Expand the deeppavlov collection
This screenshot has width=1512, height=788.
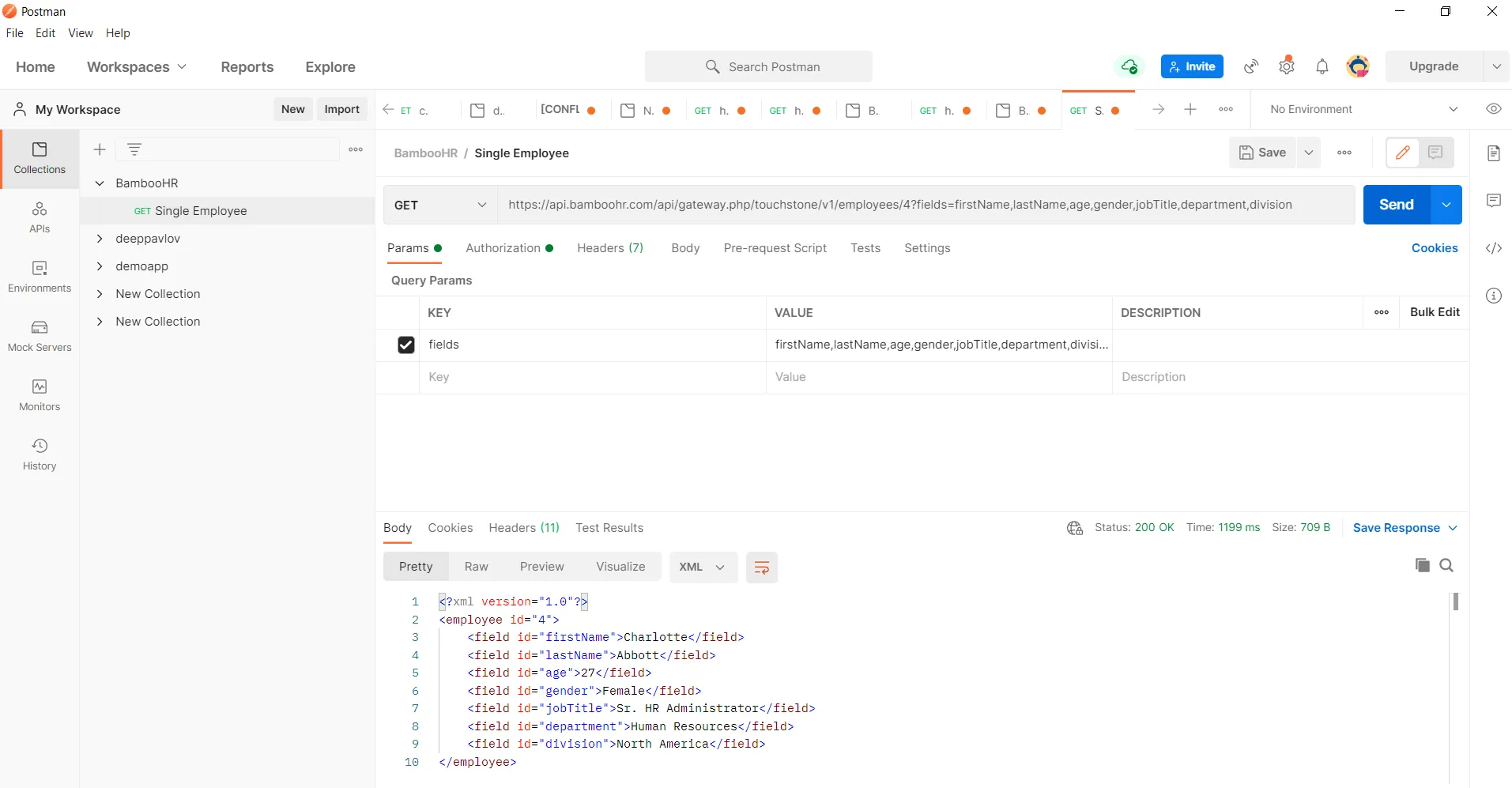pos(100,239)
